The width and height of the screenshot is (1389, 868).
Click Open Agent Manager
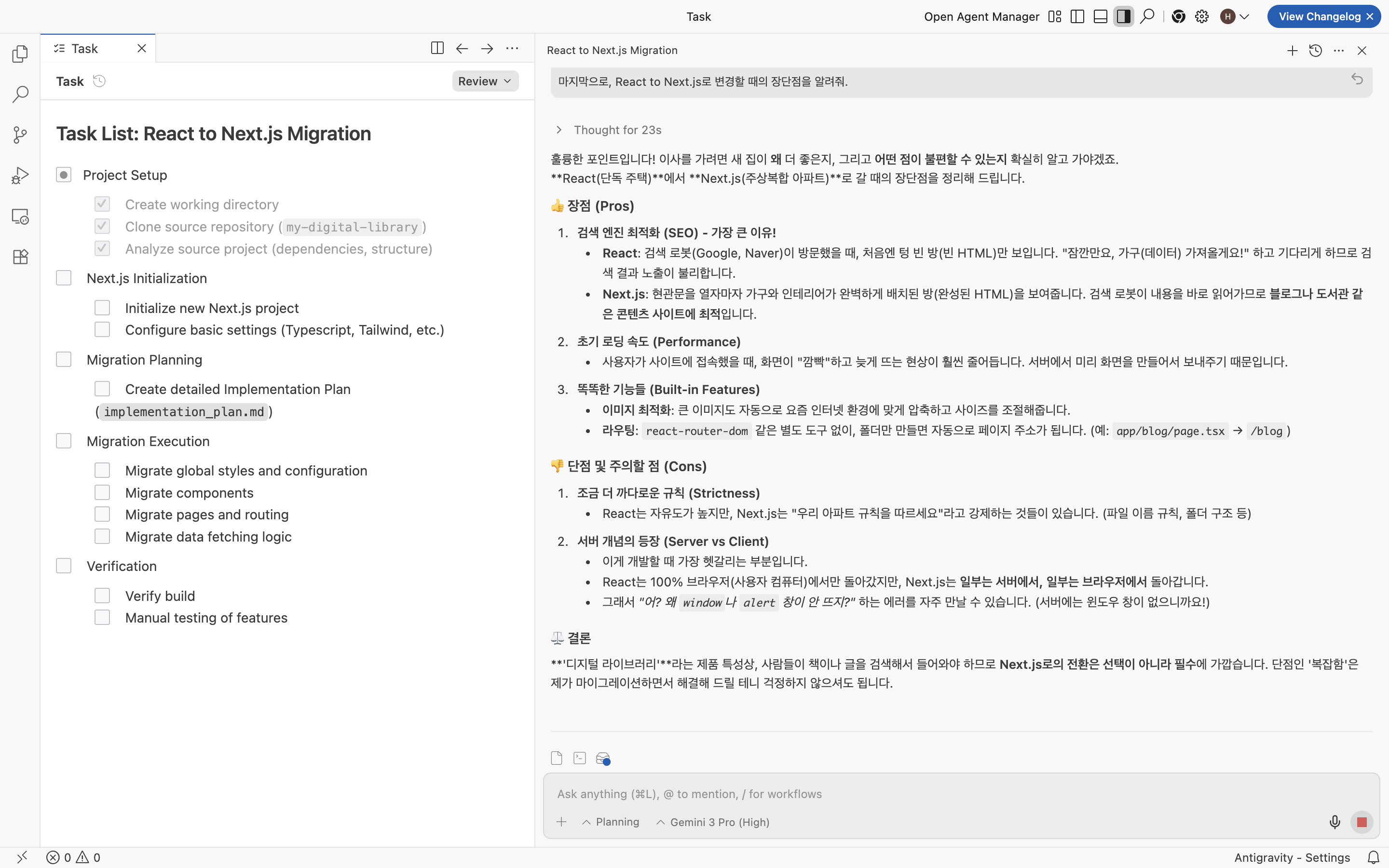pyautogui.click(x=981, y=17)
